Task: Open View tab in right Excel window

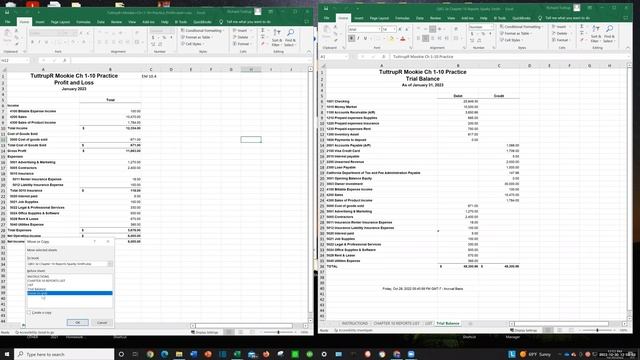Action: pyautogui.click(x=451, y=18)
